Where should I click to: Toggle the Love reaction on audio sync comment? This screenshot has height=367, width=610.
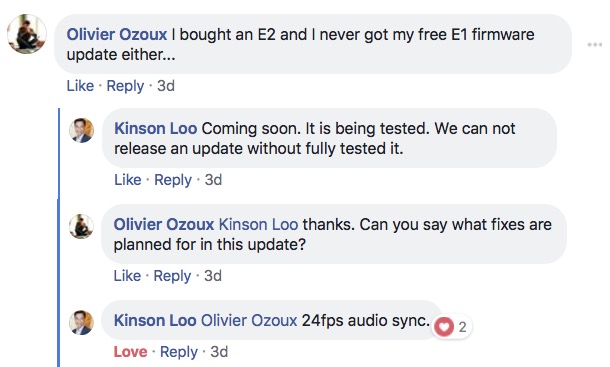coord(130,352)
